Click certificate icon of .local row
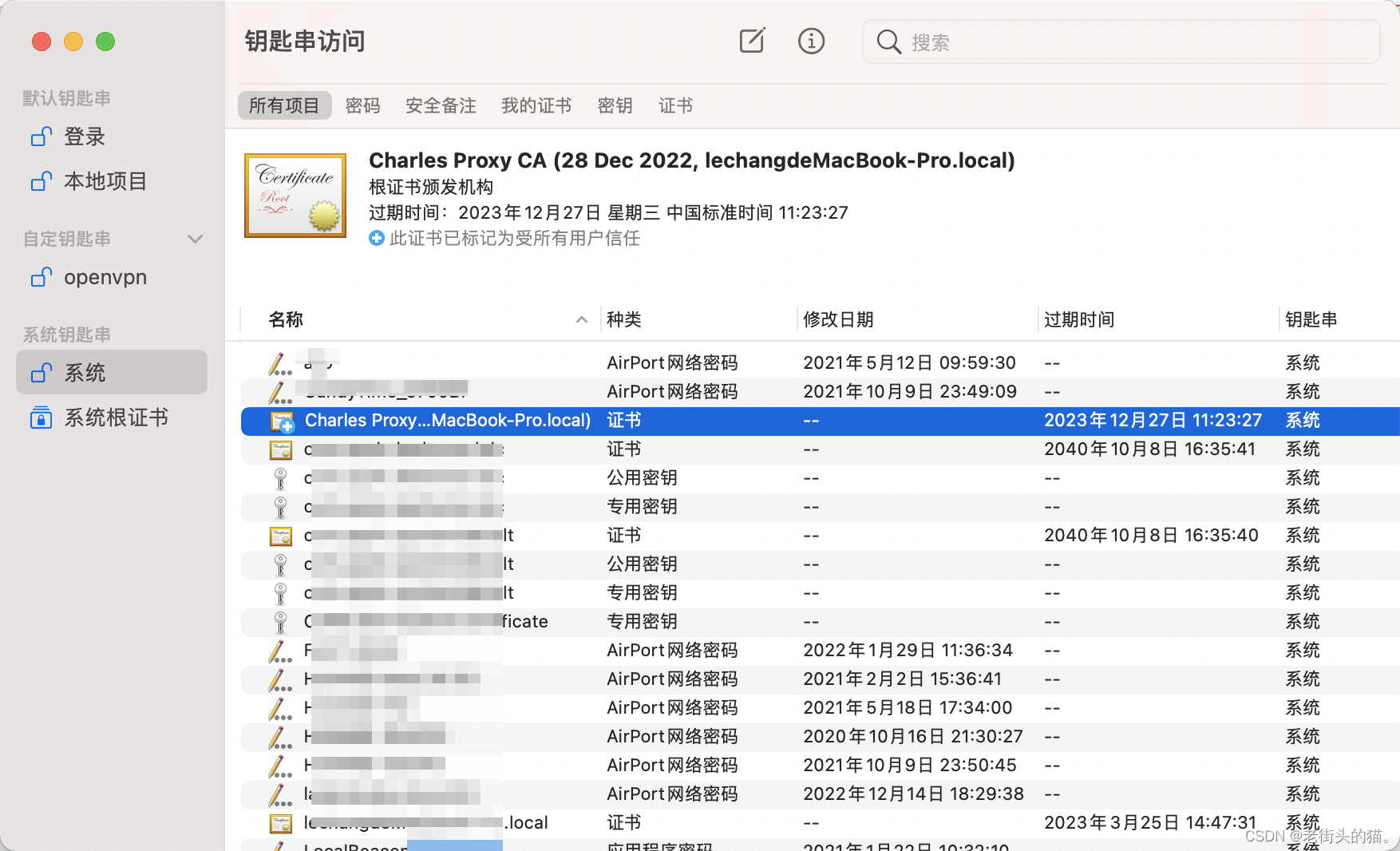 pyautogui.click(x=281, y=823)
